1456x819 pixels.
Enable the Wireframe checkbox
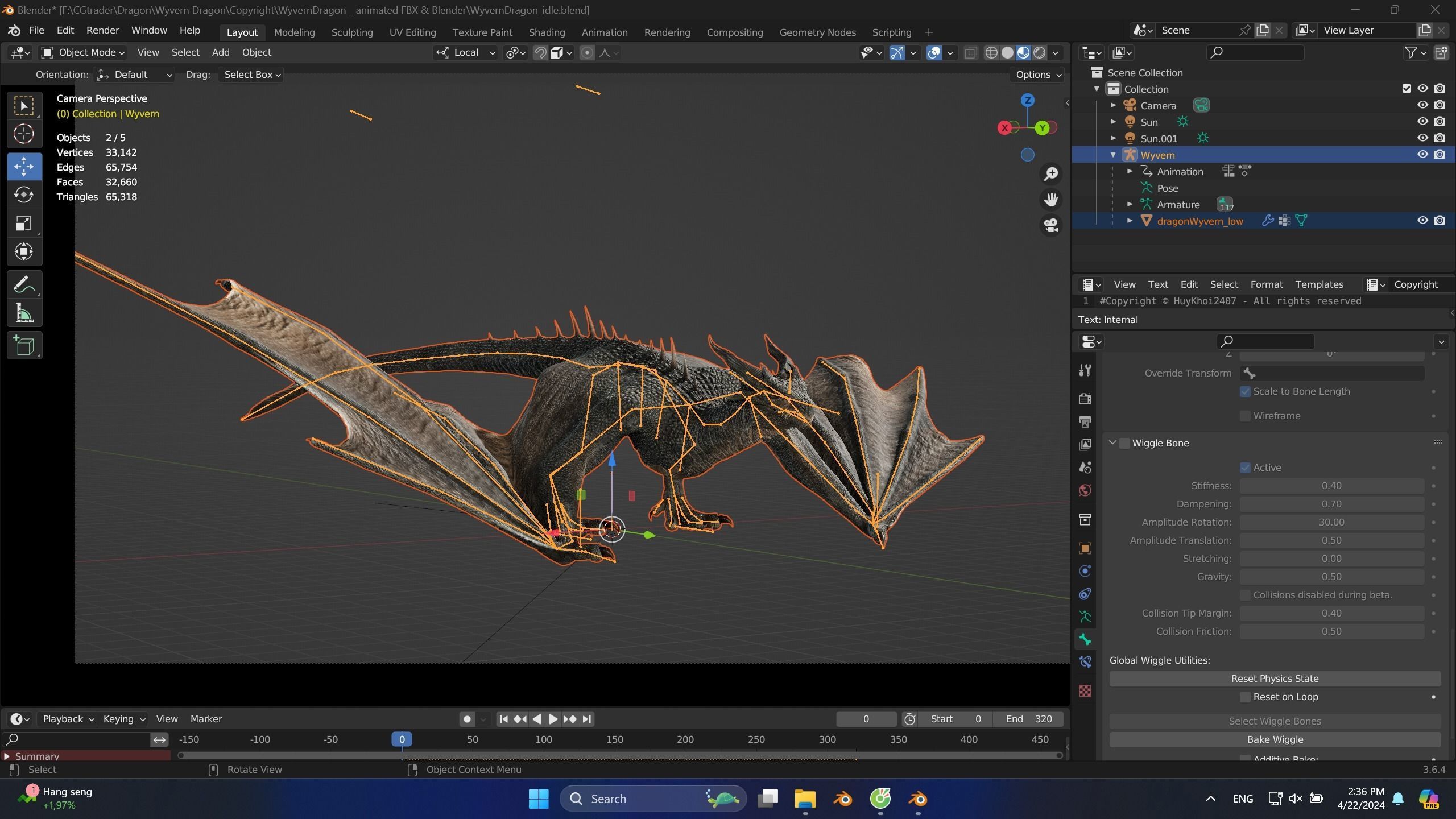coord(1245,416)
